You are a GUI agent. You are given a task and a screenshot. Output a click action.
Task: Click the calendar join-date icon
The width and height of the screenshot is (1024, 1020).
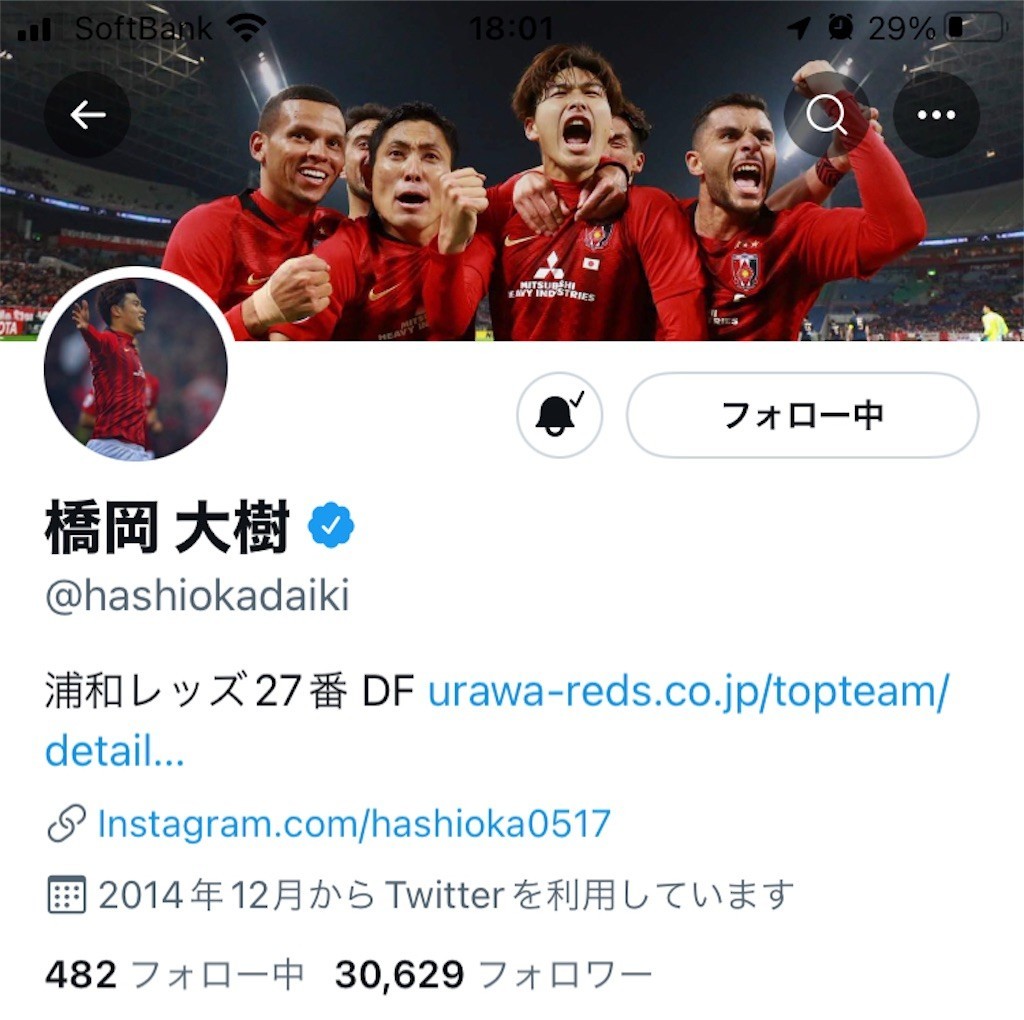pos(67,894)
